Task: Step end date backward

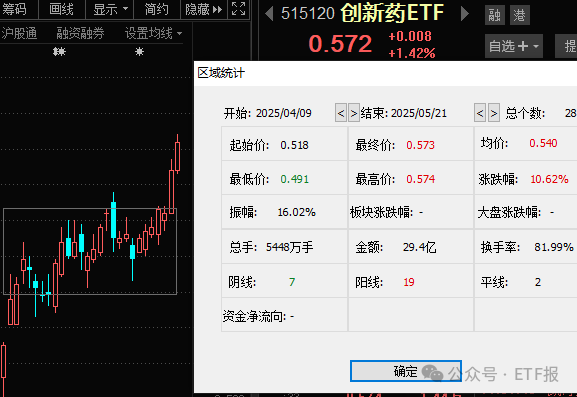Action: (x=480, y=113)
